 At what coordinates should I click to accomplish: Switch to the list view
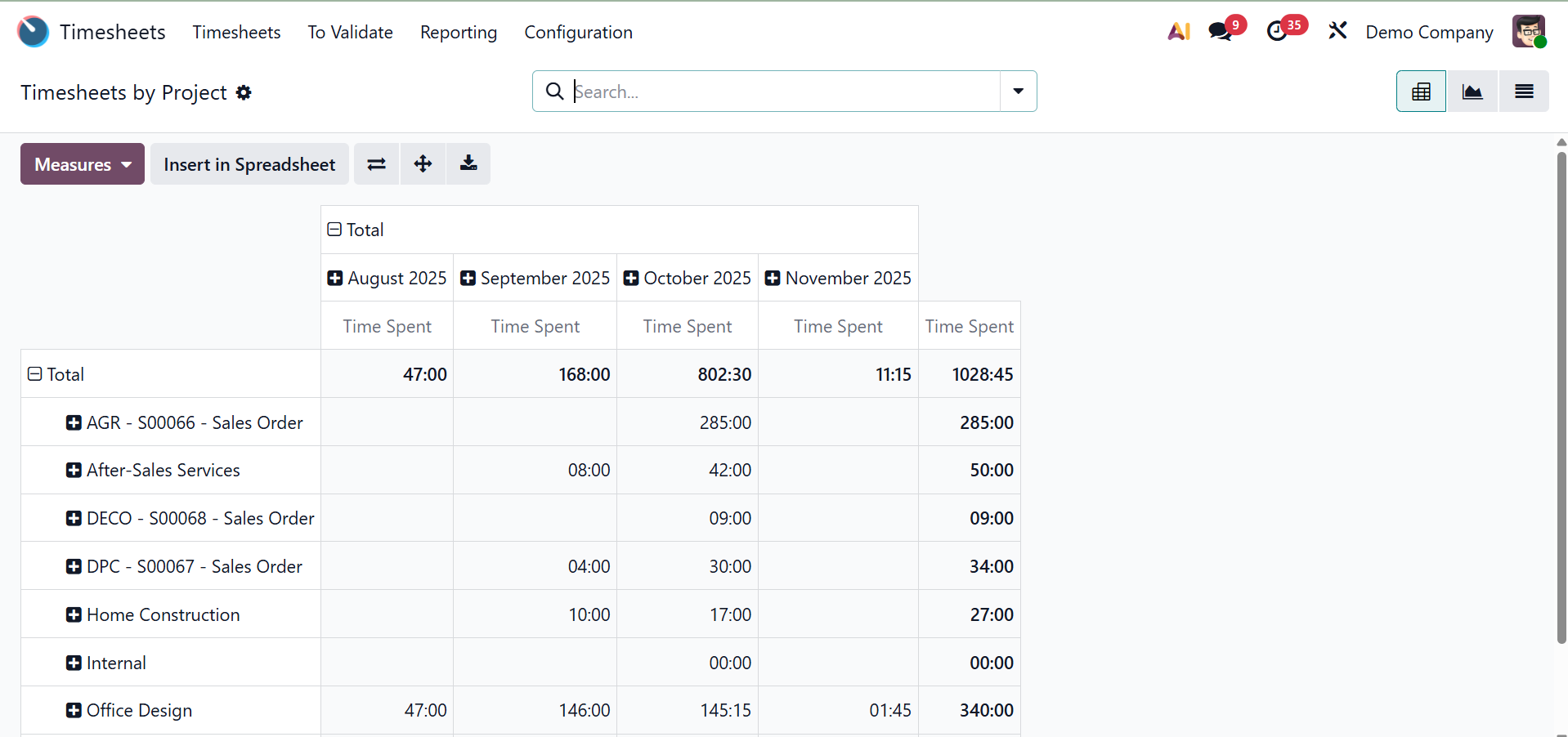click(1524, 92)
